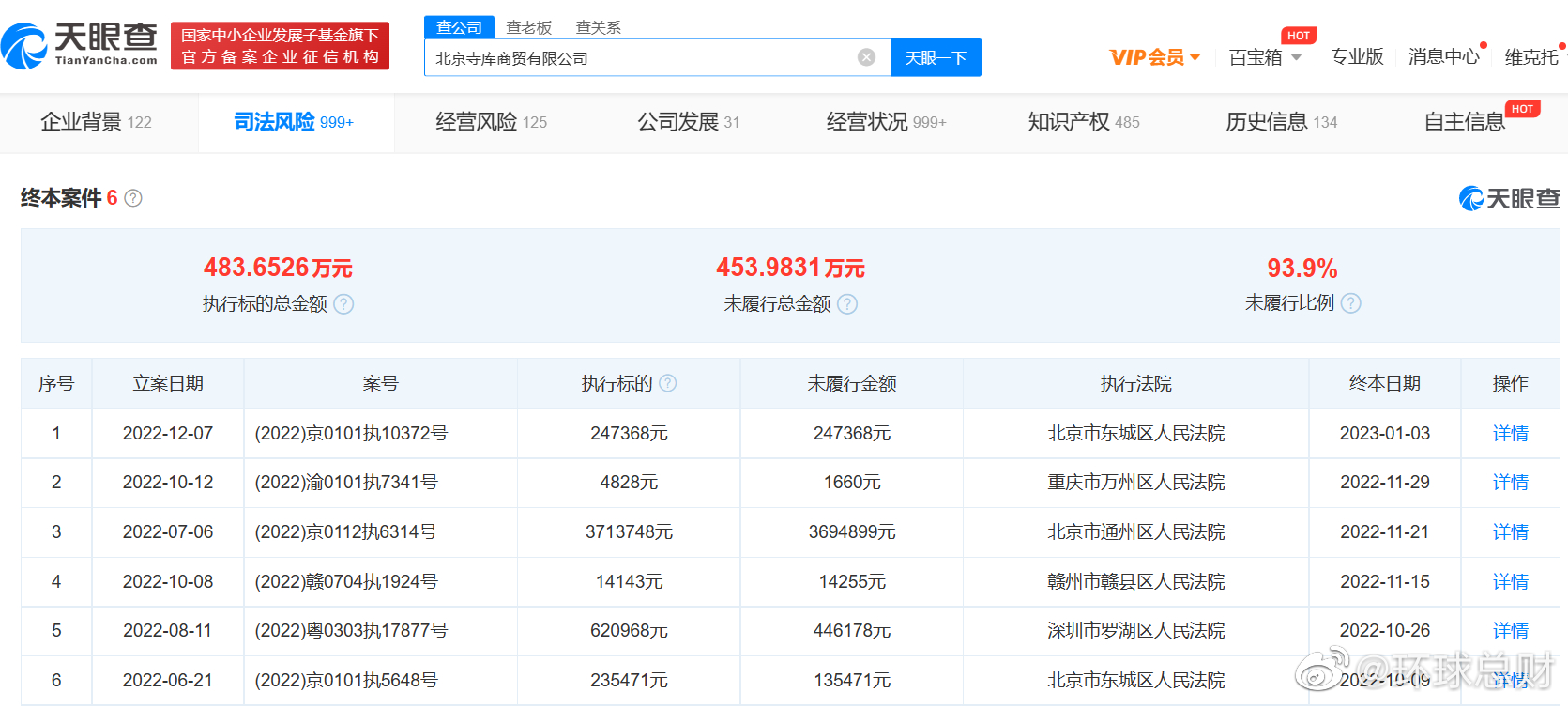The width and height of the screenshot is (1568, 708).
Task: Open 自主信息 tab
Action: click(1465, 122)
